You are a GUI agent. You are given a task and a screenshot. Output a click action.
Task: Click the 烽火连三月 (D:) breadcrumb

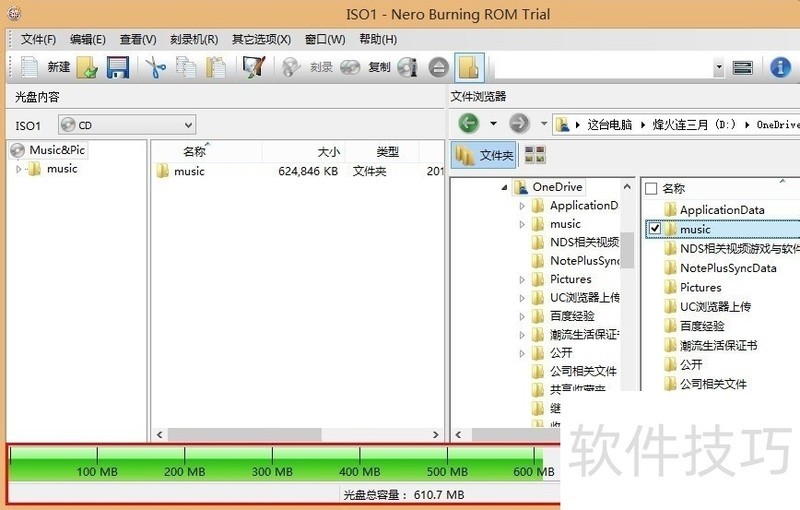point(694,124)
